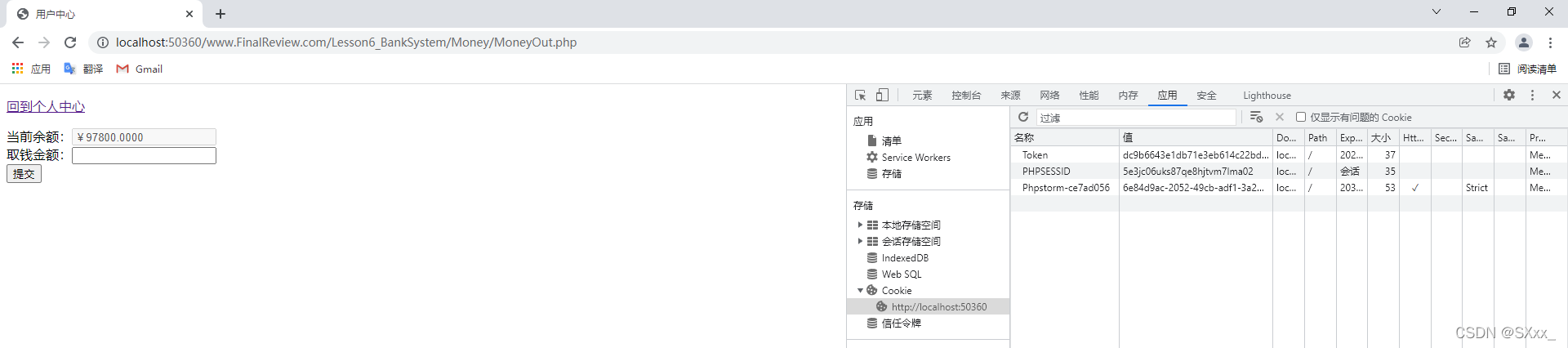Open 清单 in application sidebar

[x=892, y=141]
